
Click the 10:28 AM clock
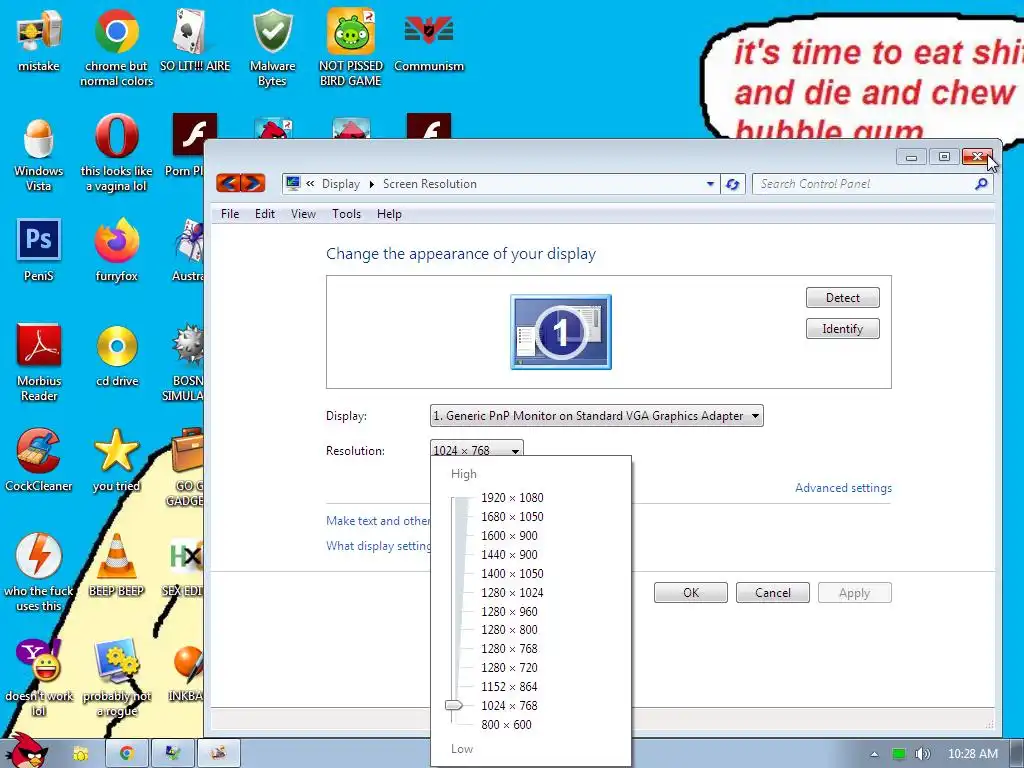pyautogui.click(x=972, y=754)
